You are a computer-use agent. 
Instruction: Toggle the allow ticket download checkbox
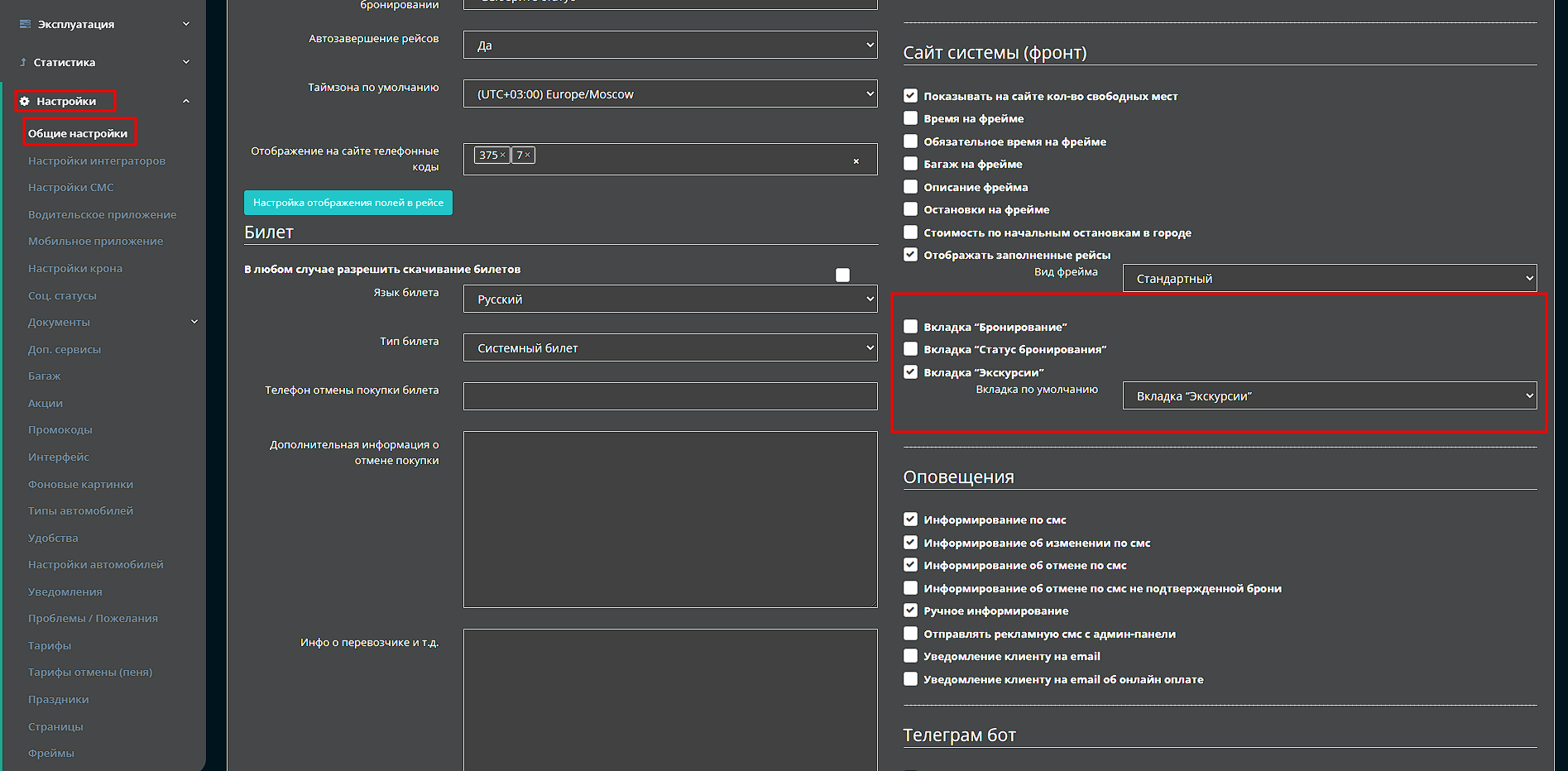(842, 275)
